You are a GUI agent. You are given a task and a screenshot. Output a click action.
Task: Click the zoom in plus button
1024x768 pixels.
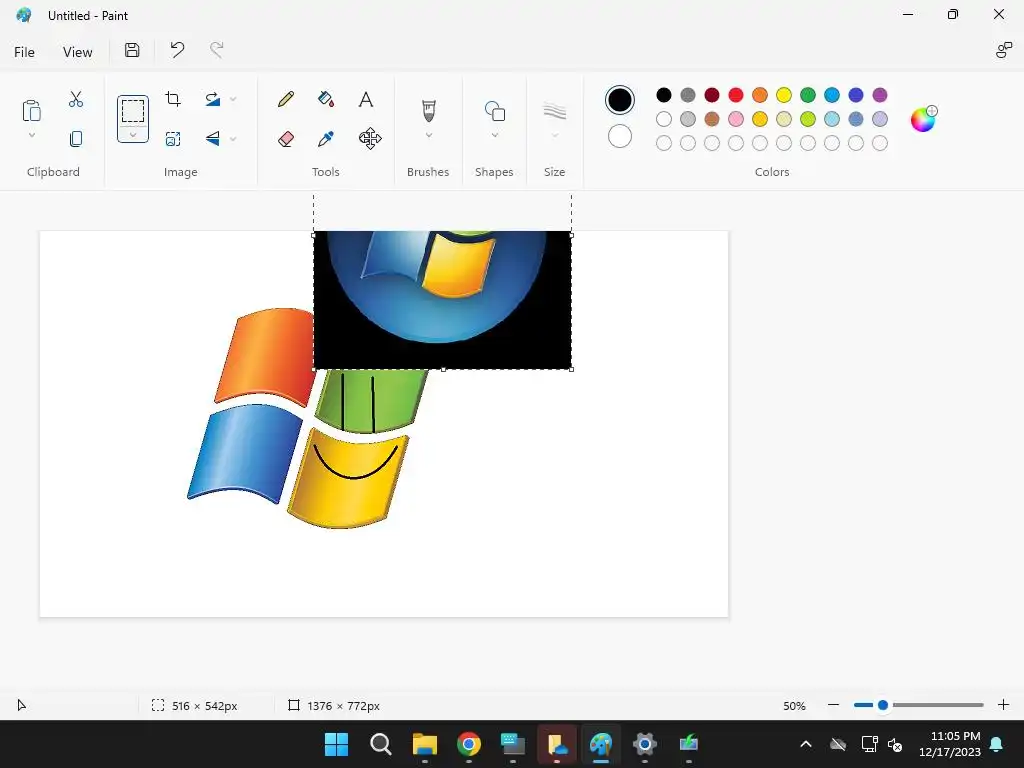pos(1004,705)
